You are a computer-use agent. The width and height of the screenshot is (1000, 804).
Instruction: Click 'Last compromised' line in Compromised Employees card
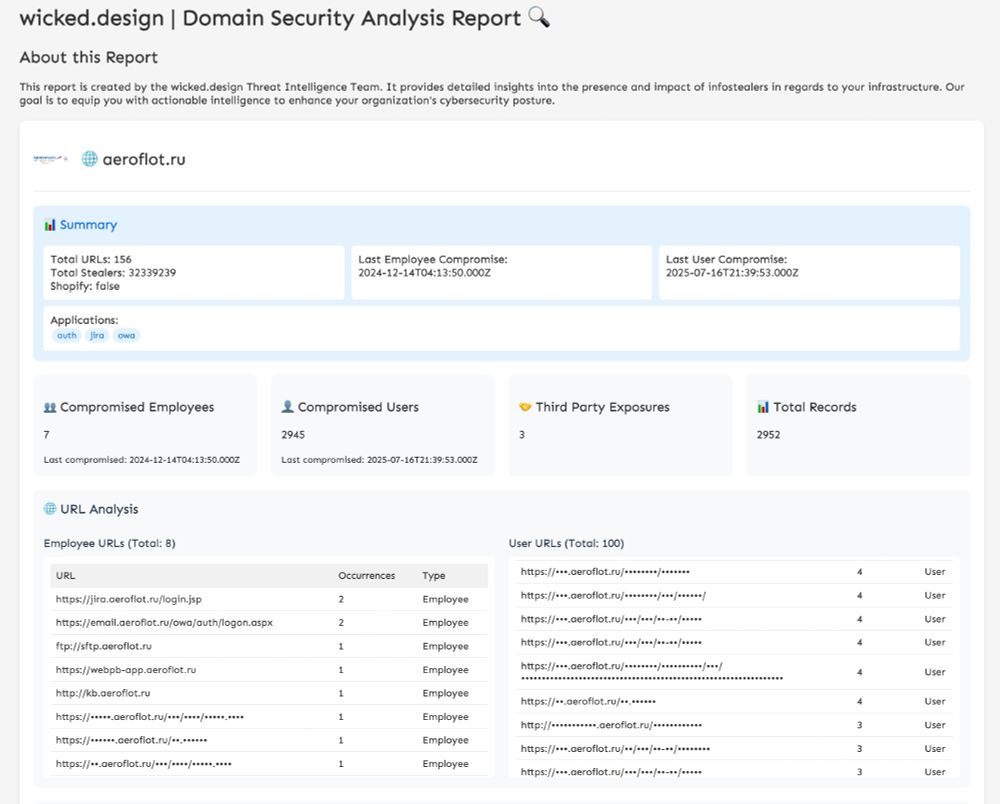tap(142, 460)
